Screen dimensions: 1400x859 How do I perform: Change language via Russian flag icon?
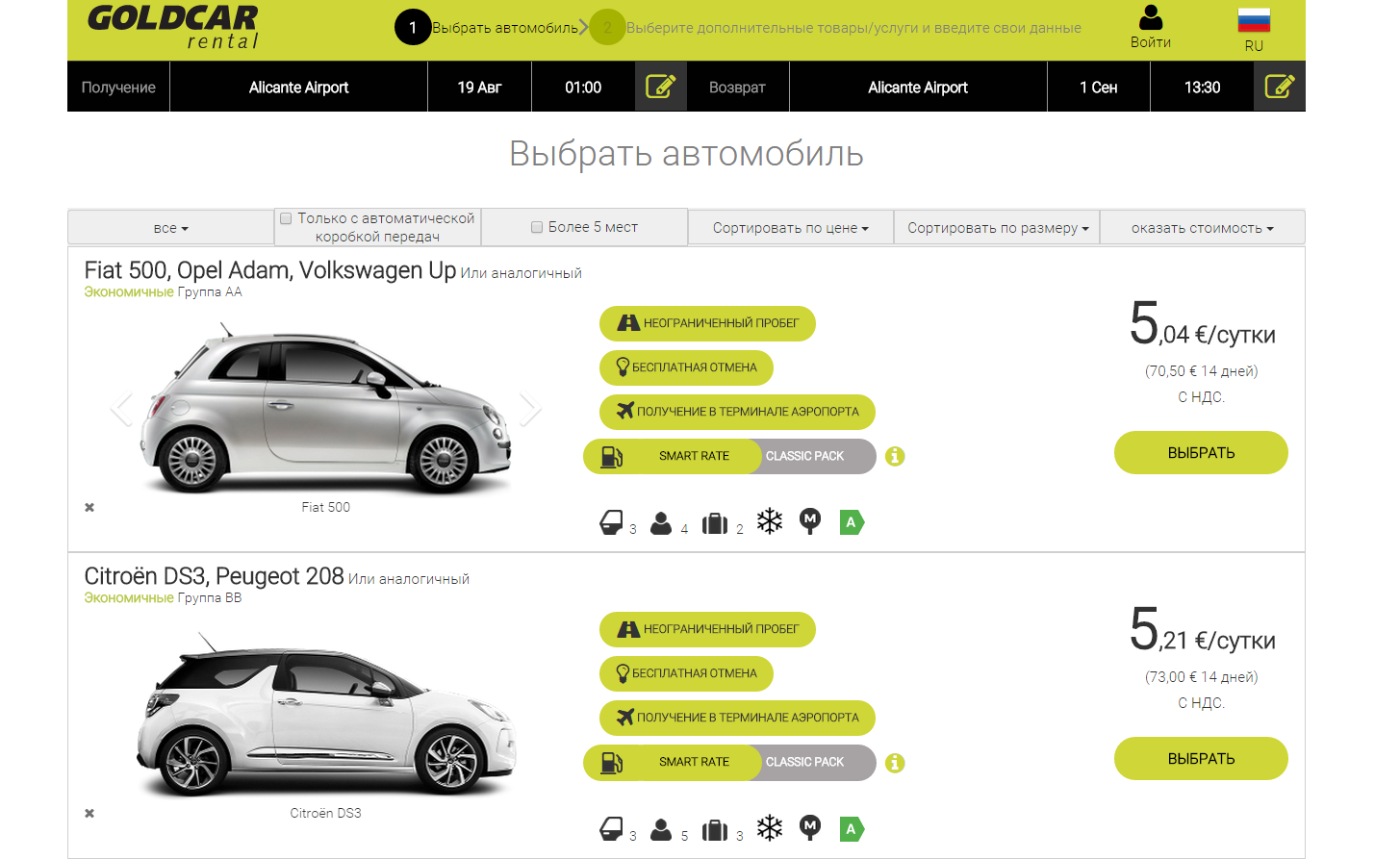[1253, 20]
